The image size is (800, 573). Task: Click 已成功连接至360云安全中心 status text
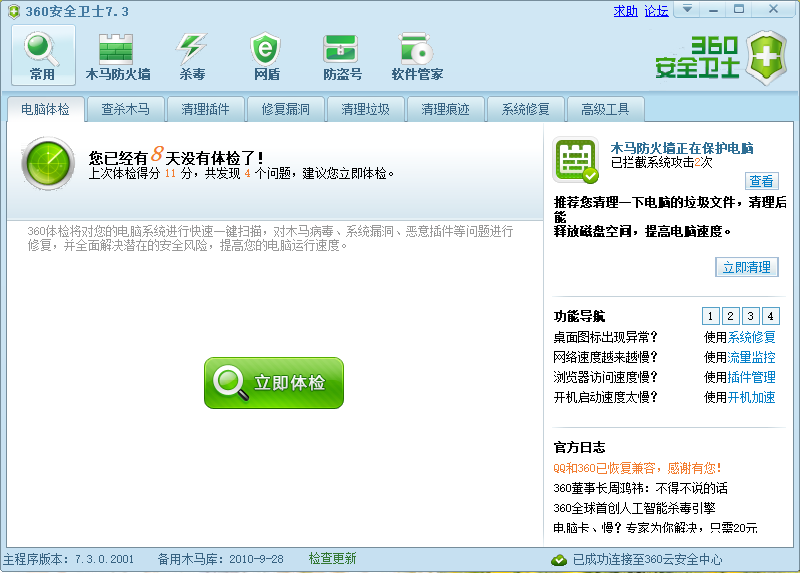pos(647,560)
